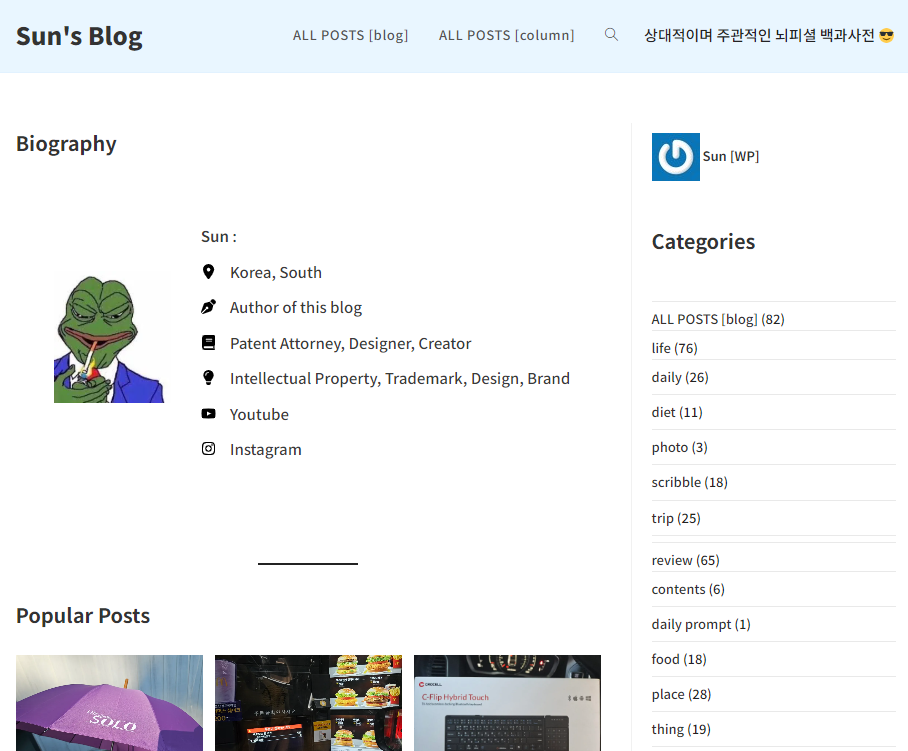Open the purple umbrella popular post thumbnail
The height and width of the screenshot is (751, 908).
pyautogui.click(x=109, y=702)
